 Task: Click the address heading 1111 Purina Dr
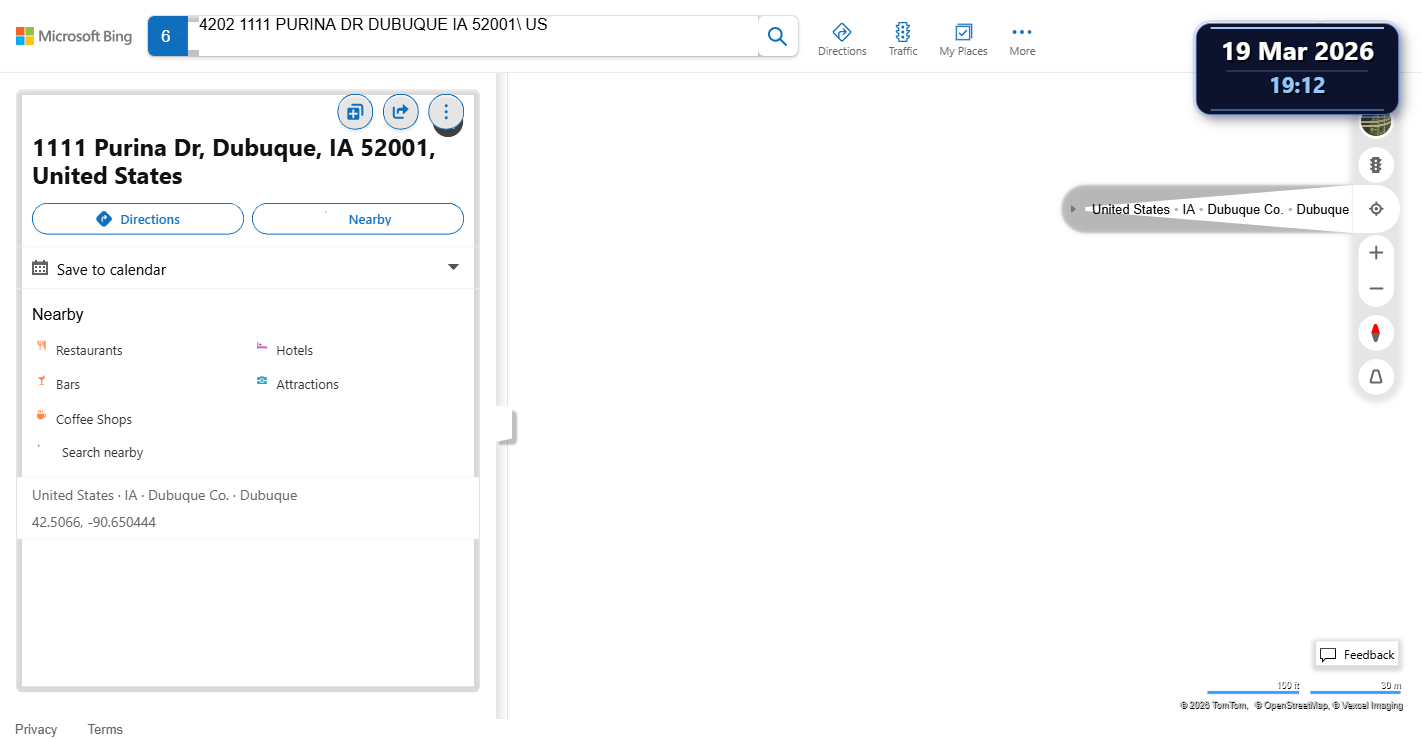(233, 162)
